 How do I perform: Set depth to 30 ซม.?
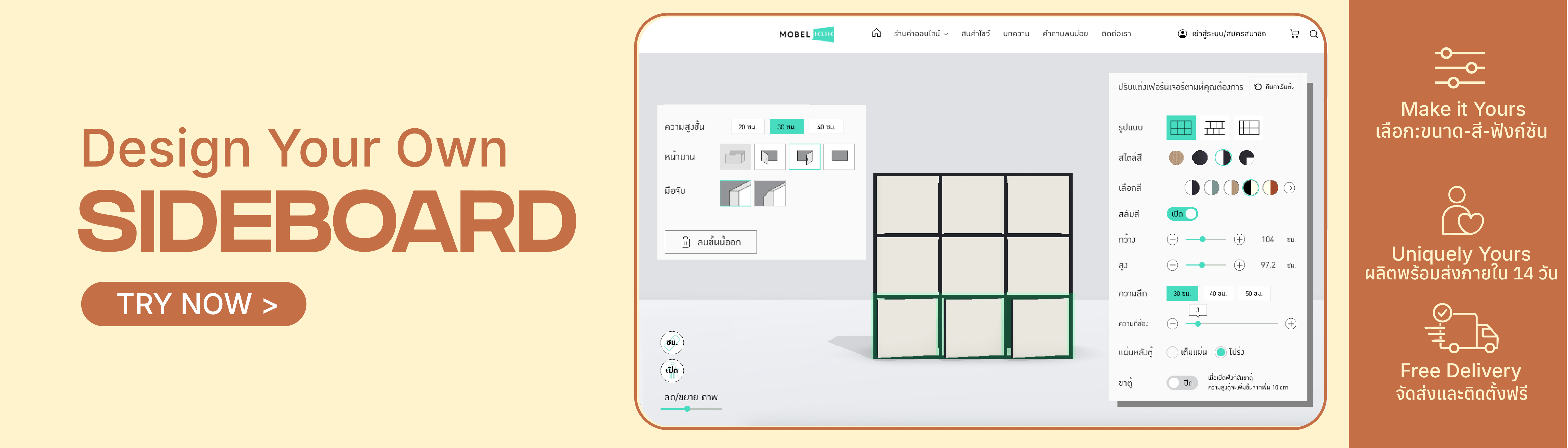point(1182,294)
